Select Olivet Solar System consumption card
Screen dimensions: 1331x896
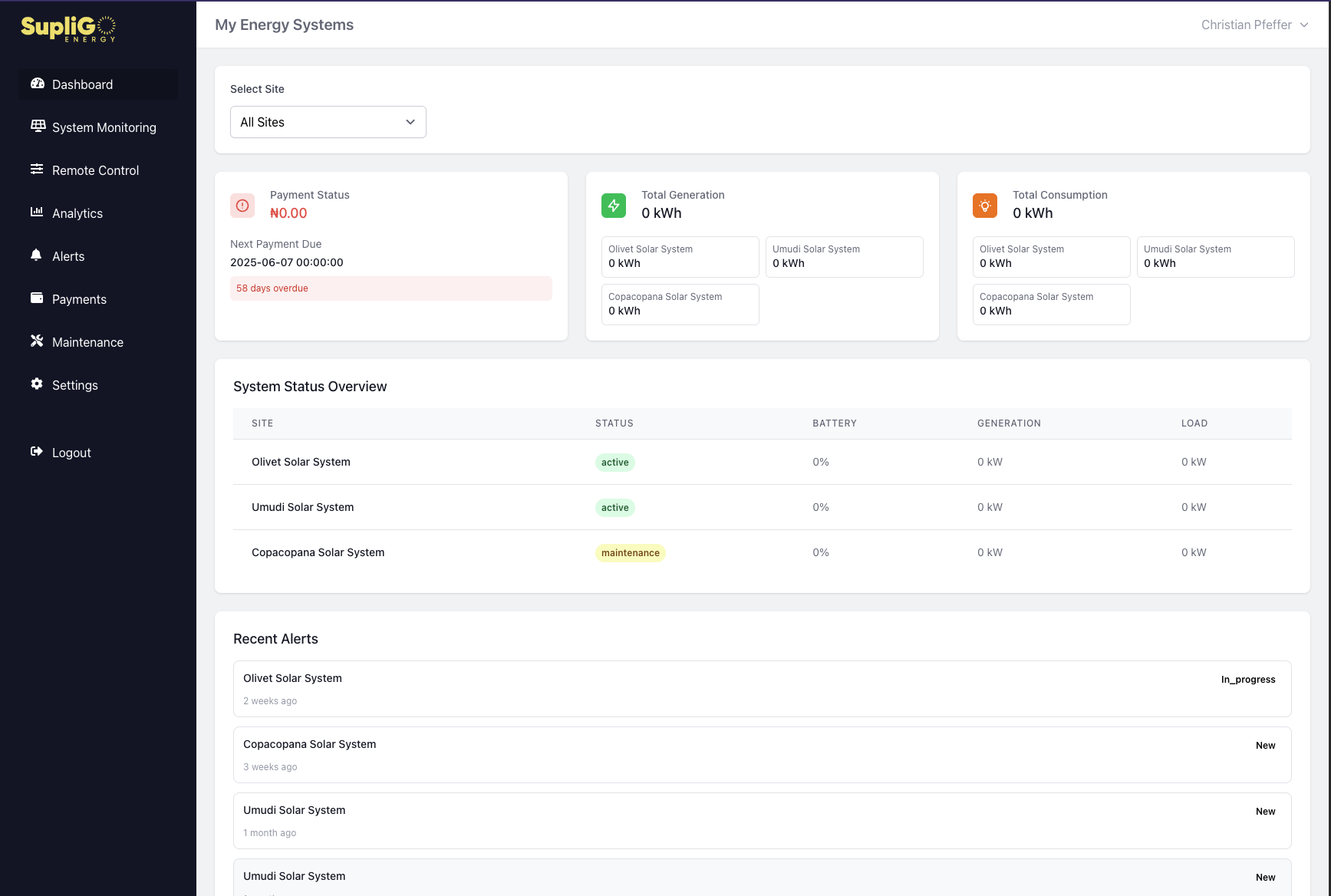[x=1052, y=257]
